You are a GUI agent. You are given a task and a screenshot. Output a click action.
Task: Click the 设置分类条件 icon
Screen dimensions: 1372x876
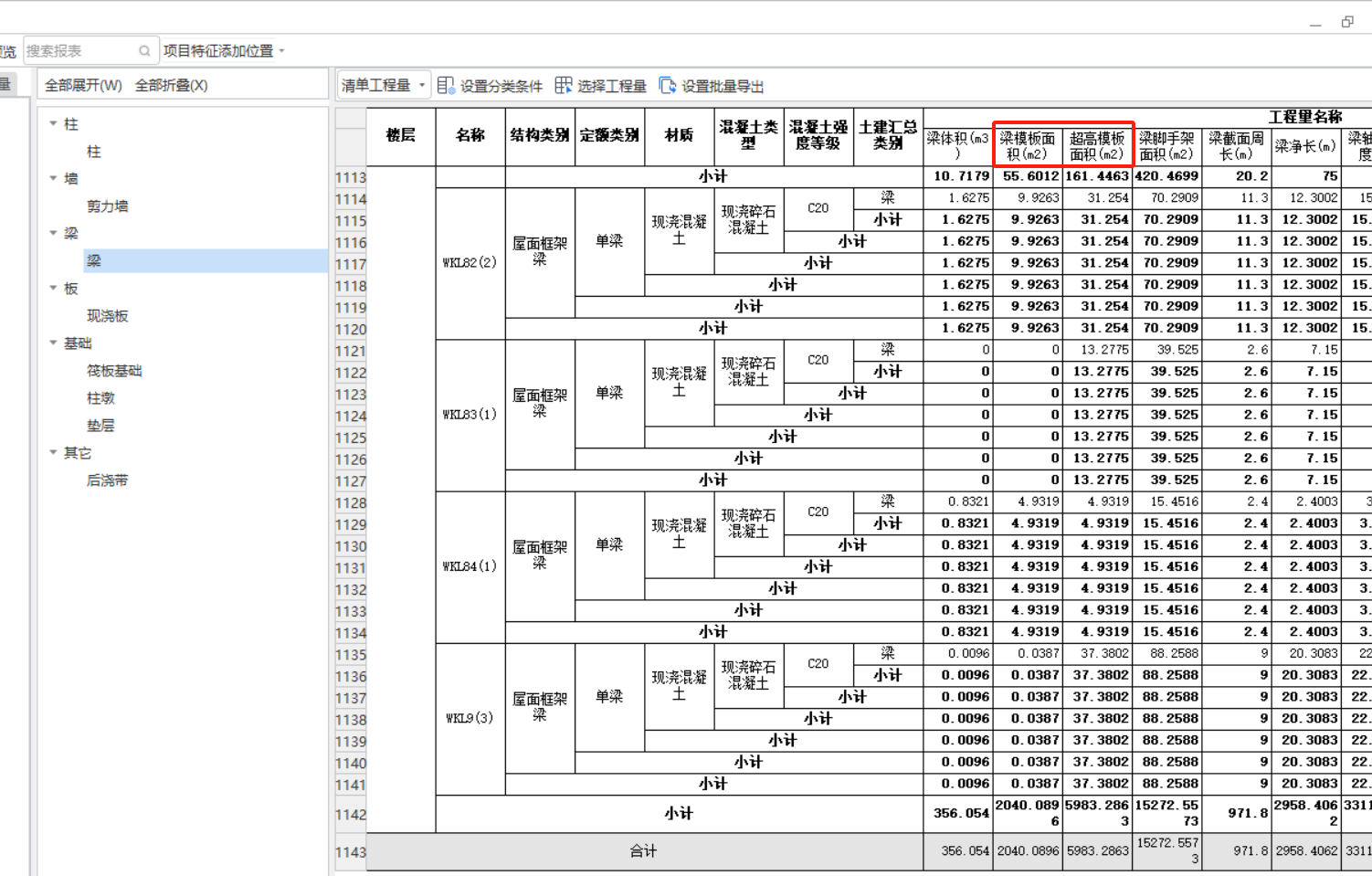[x=446, y=85]
